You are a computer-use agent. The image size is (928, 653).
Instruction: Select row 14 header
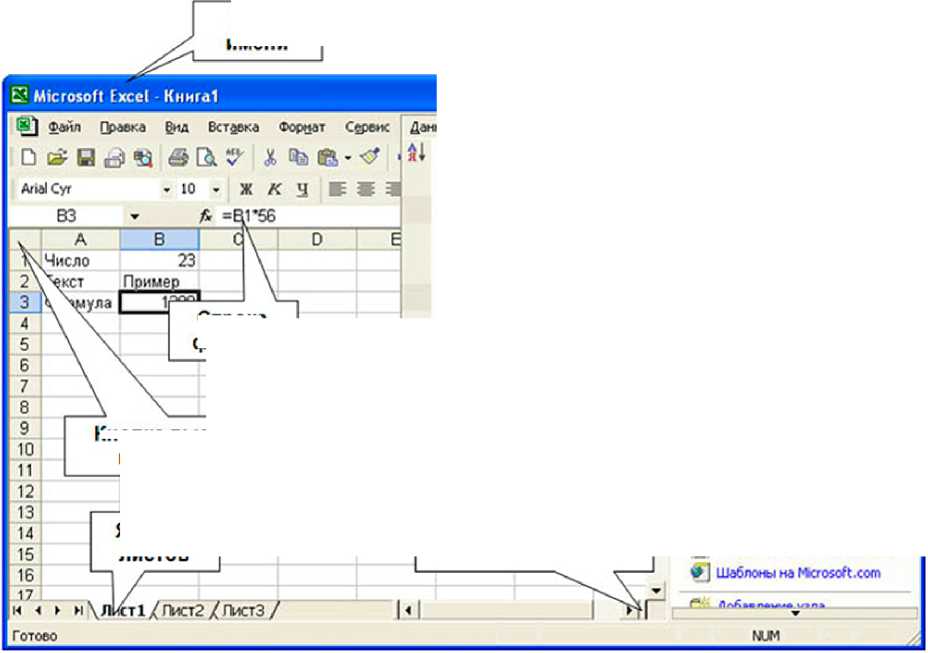(x=25, y=533)
